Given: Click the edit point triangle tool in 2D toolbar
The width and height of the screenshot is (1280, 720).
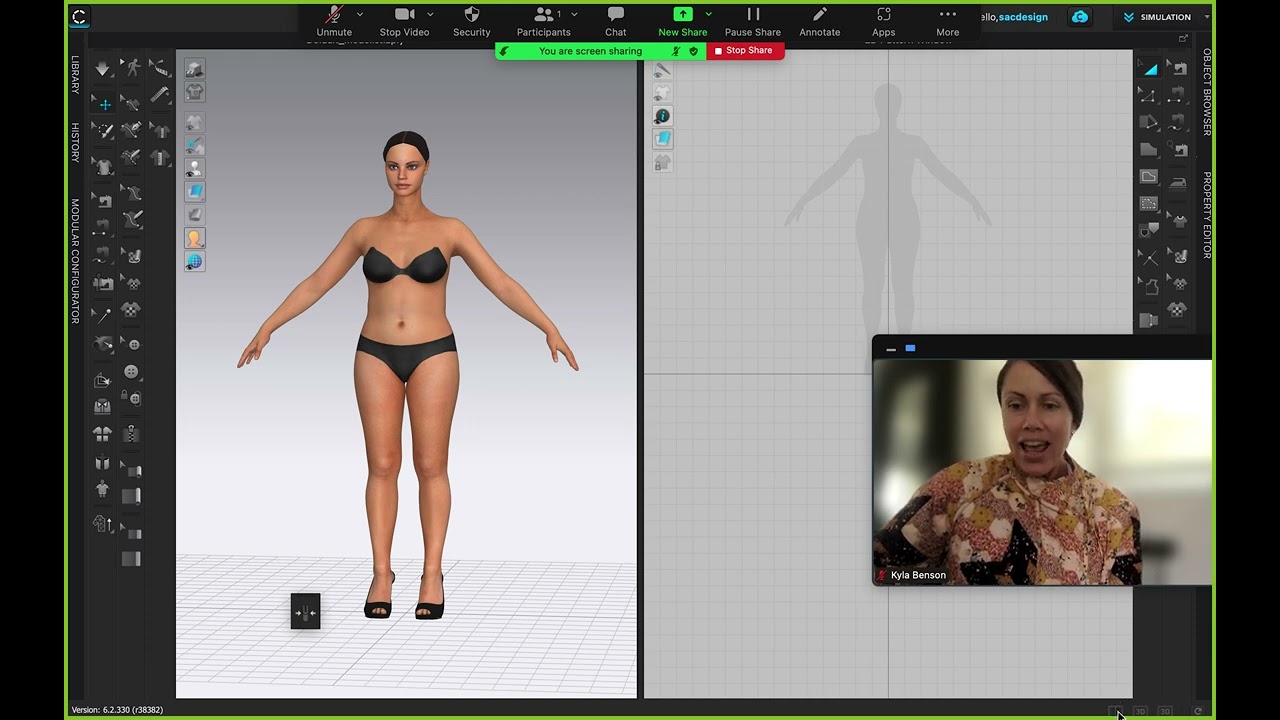Looking at the screenshot, I should (x=1148, y=96).
